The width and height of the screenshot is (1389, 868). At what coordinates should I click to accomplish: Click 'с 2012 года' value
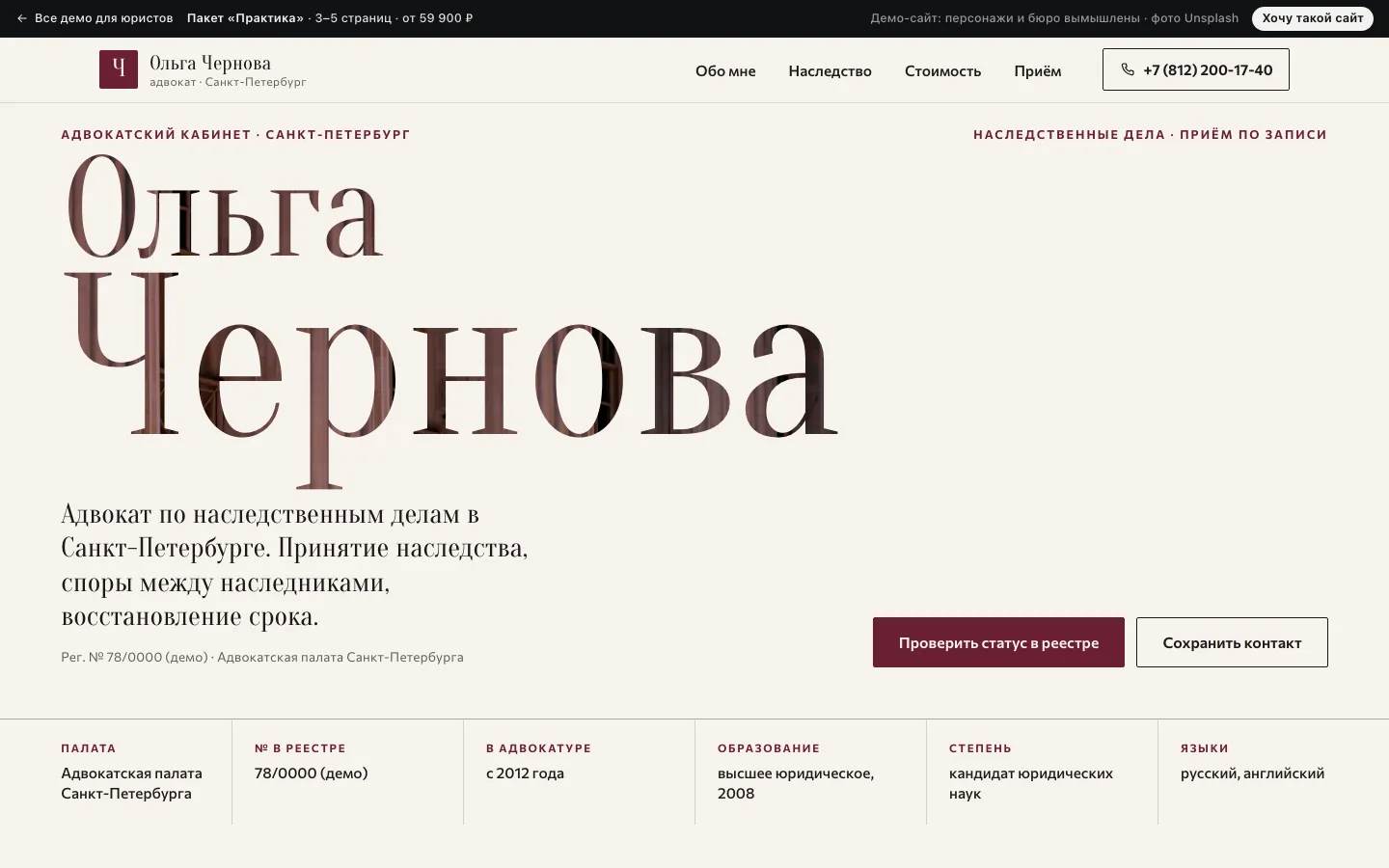pos(525,773)
